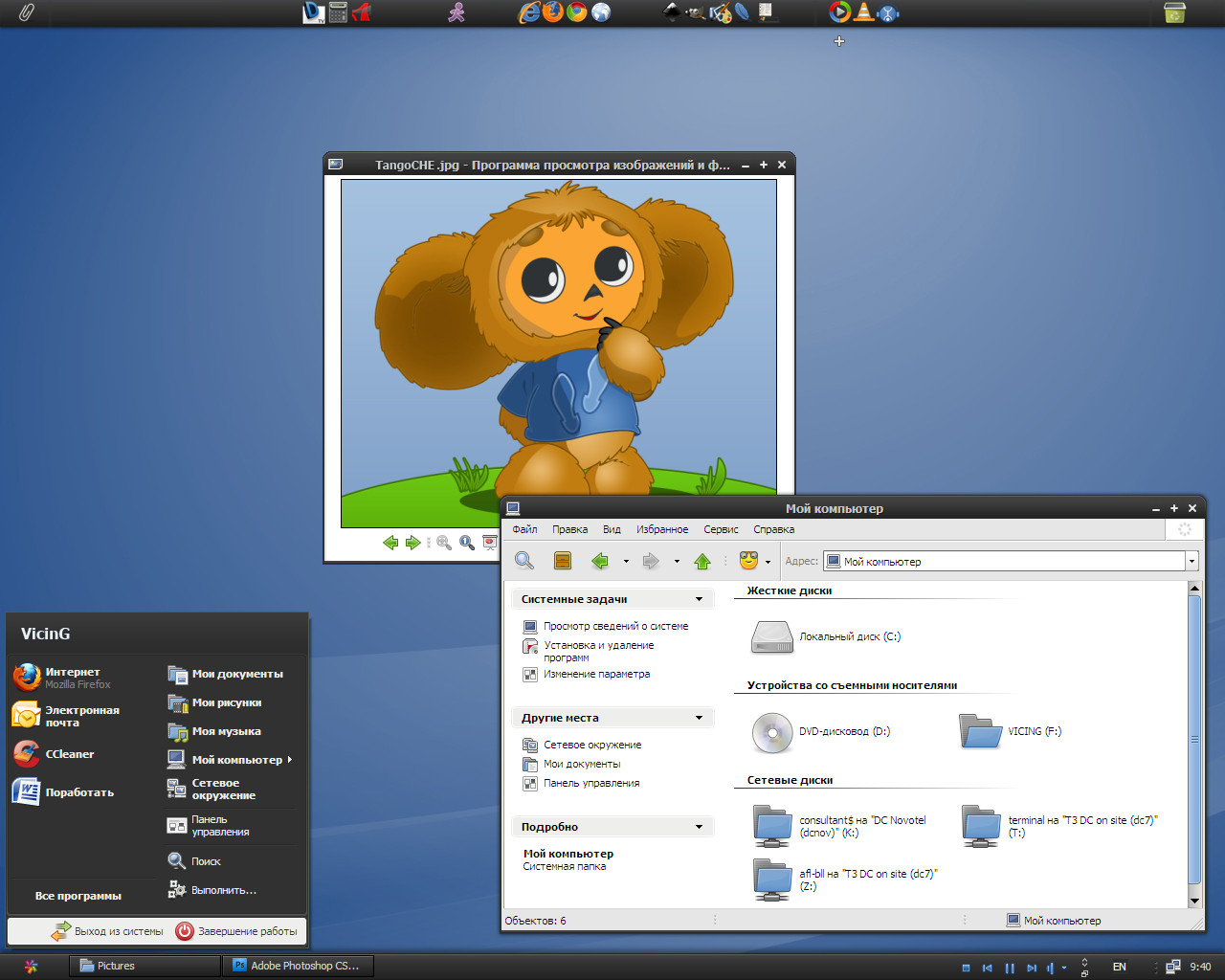Select DVD-дисковод (D:)
Viewport: 1225px width, 980px height.
tap(821, 731)
